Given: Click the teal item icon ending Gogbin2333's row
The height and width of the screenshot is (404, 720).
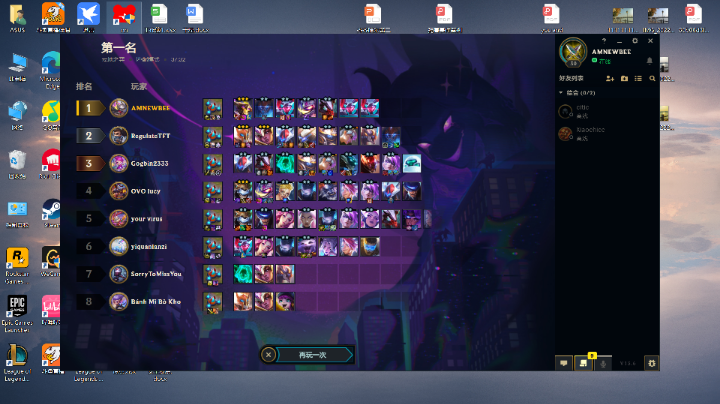Looking at the screenshot, I should tap(412, 164).
